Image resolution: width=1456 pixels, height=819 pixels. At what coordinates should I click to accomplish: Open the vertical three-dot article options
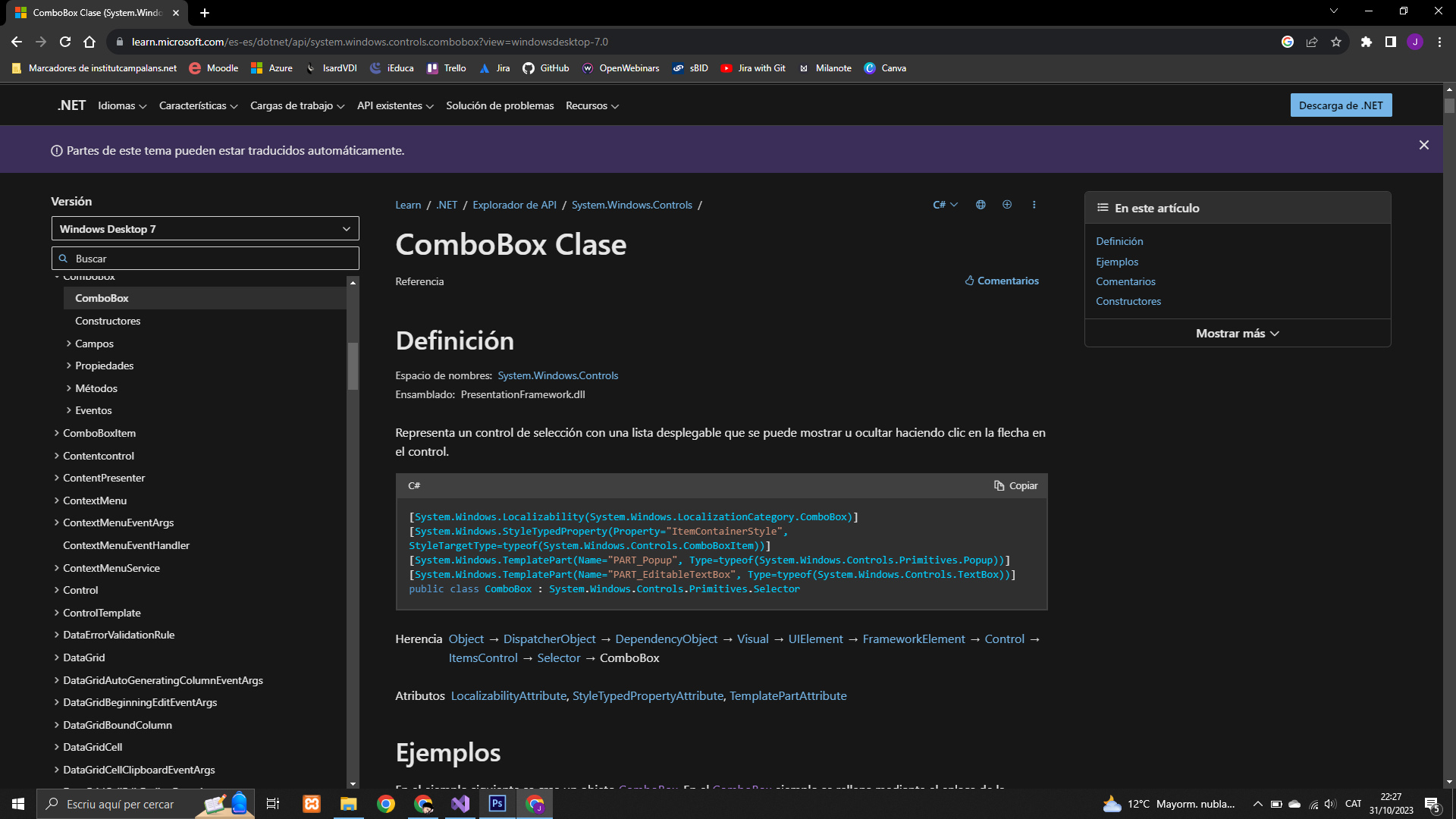point(1034,205)
